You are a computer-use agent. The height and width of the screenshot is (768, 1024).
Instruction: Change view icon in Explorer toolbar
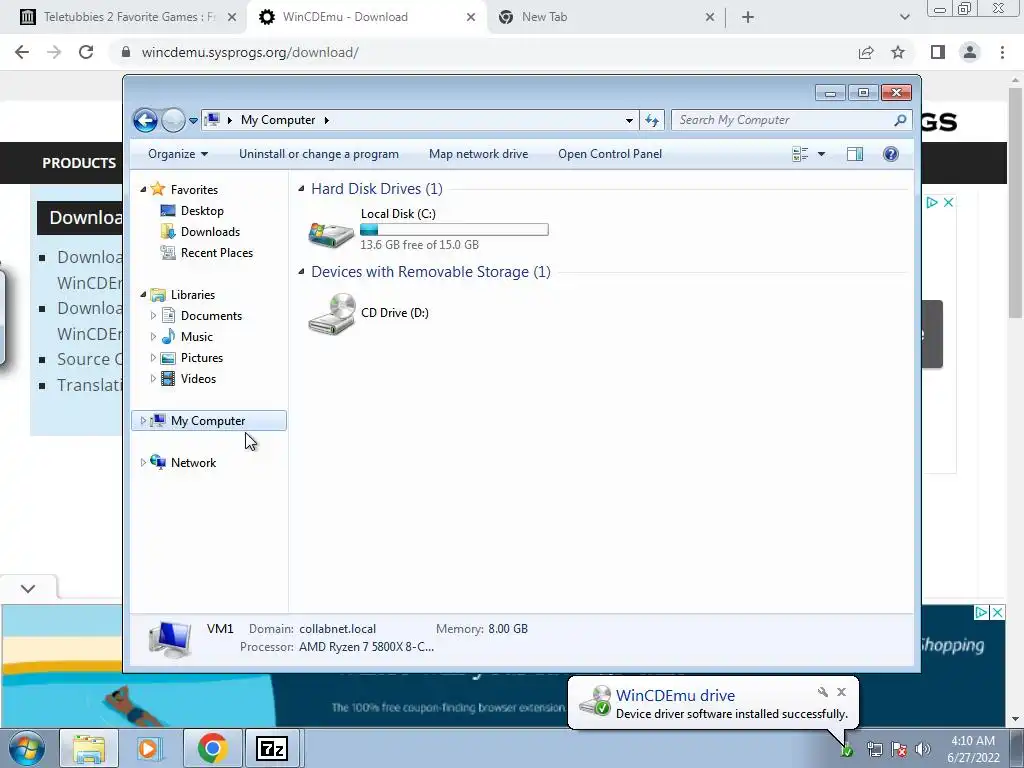(x=800, y=154)
